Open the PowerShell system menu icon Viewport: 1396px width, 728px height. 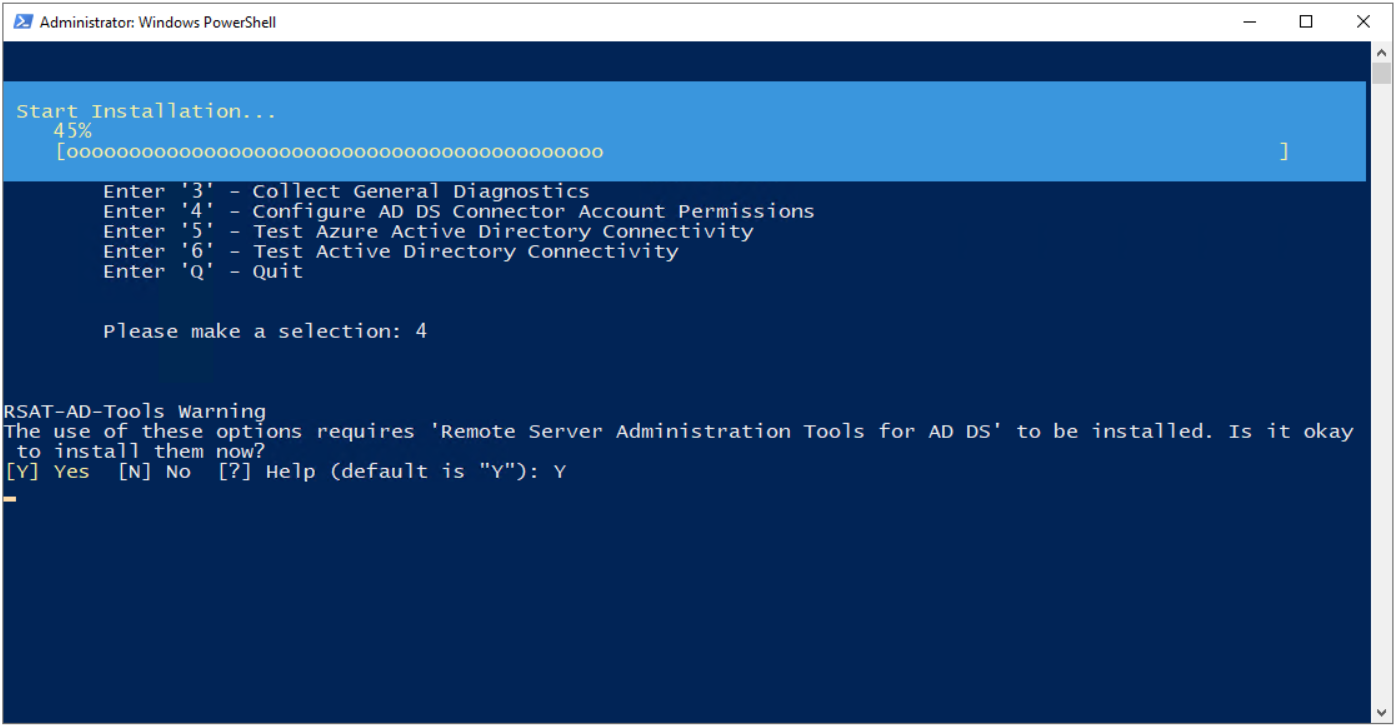[23, 21]
